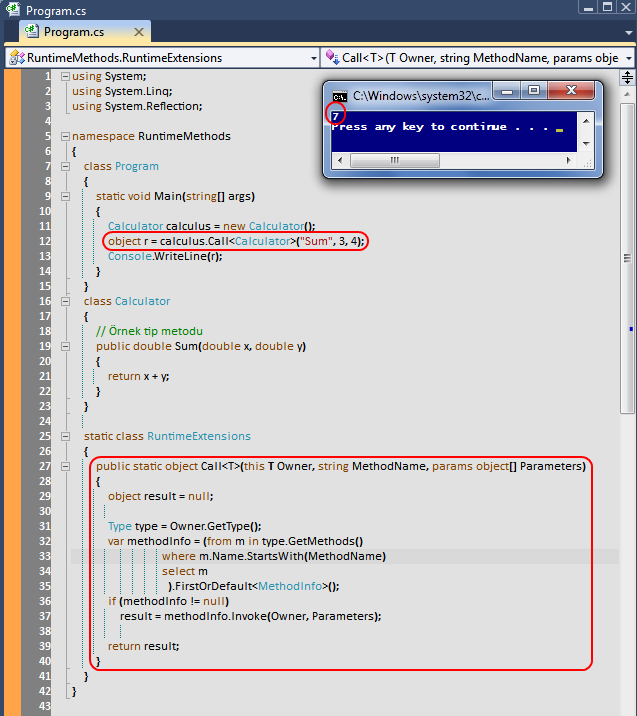Collapse the namespace RuntimeMethods region
637x716 pixels.
(65, 136)
